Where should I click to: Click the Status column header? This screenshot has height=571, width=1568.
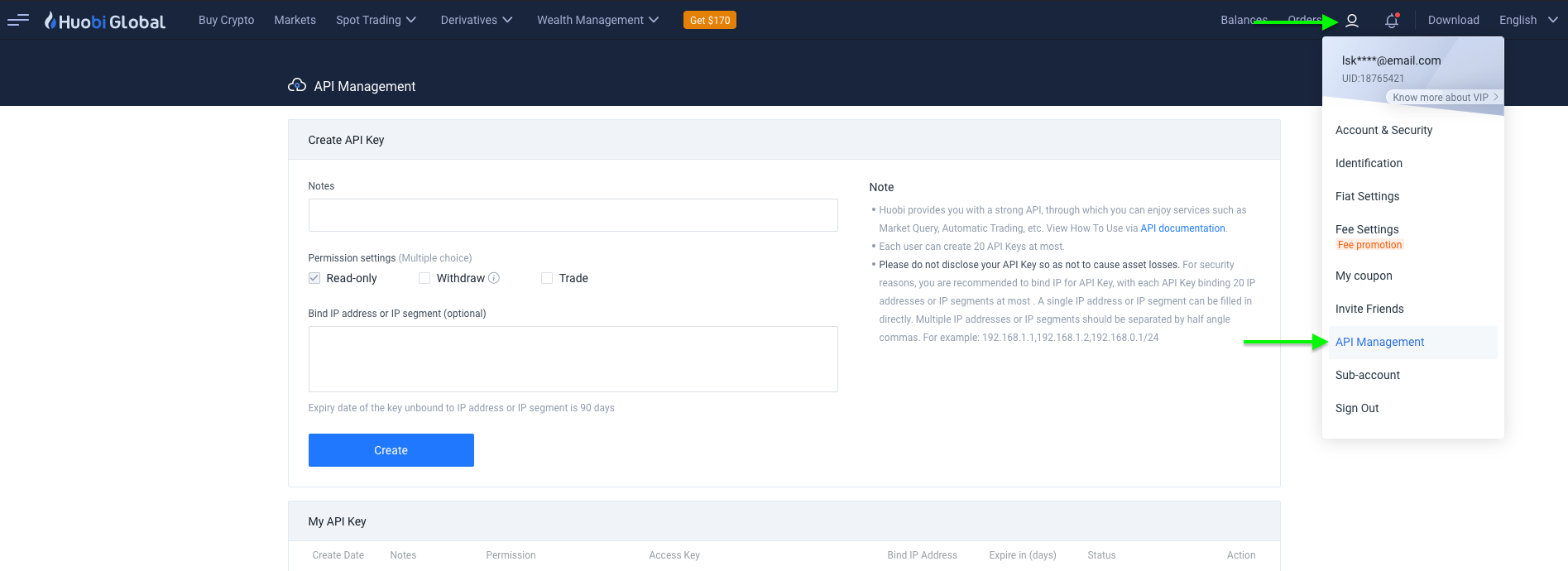1101,555
